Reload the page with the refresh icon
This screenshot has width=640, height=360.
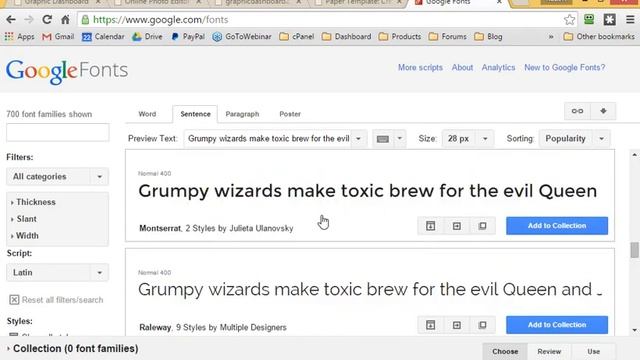pos(47,20)
